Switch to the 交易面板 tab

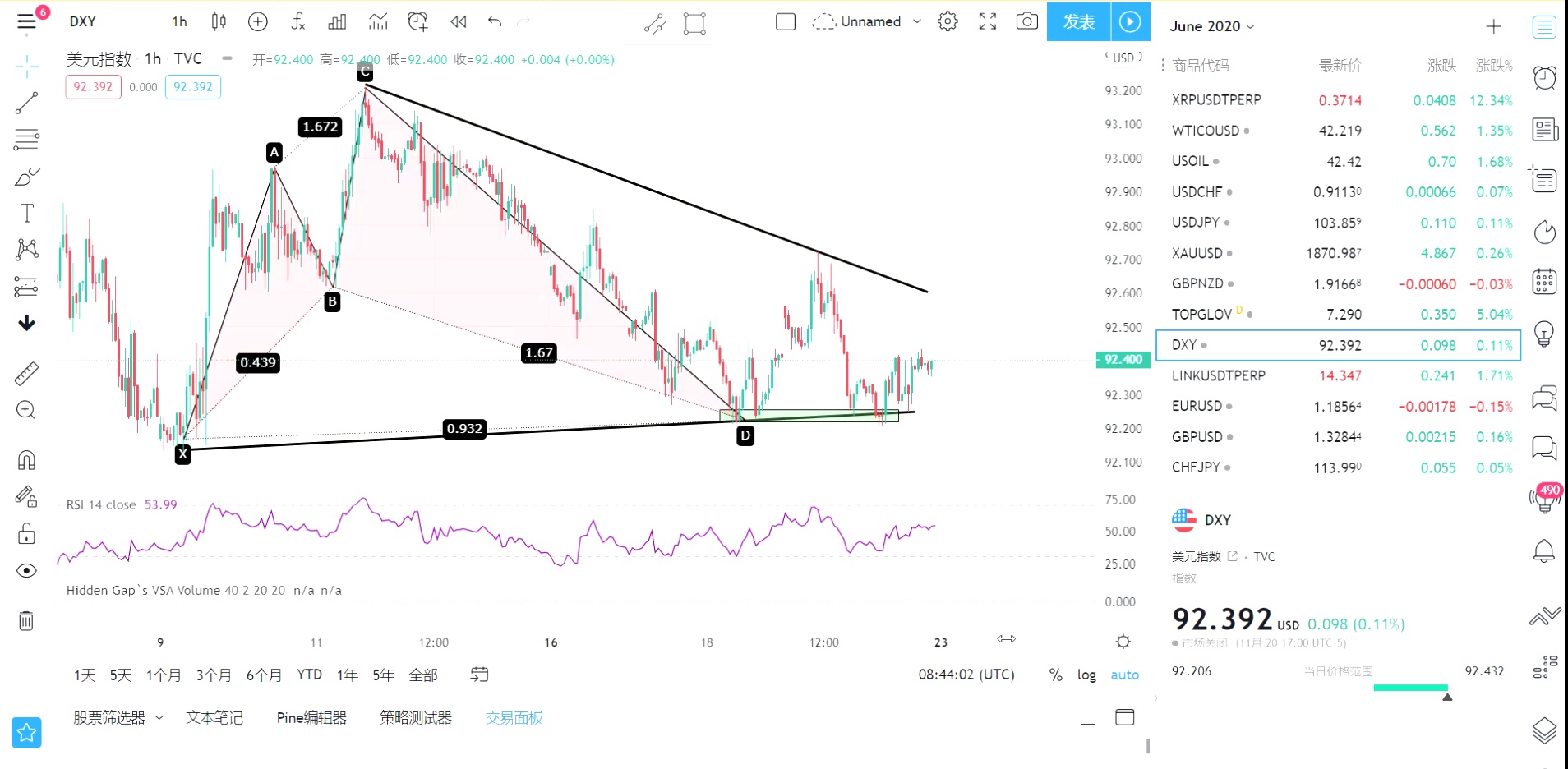click(x=514, y=717)
